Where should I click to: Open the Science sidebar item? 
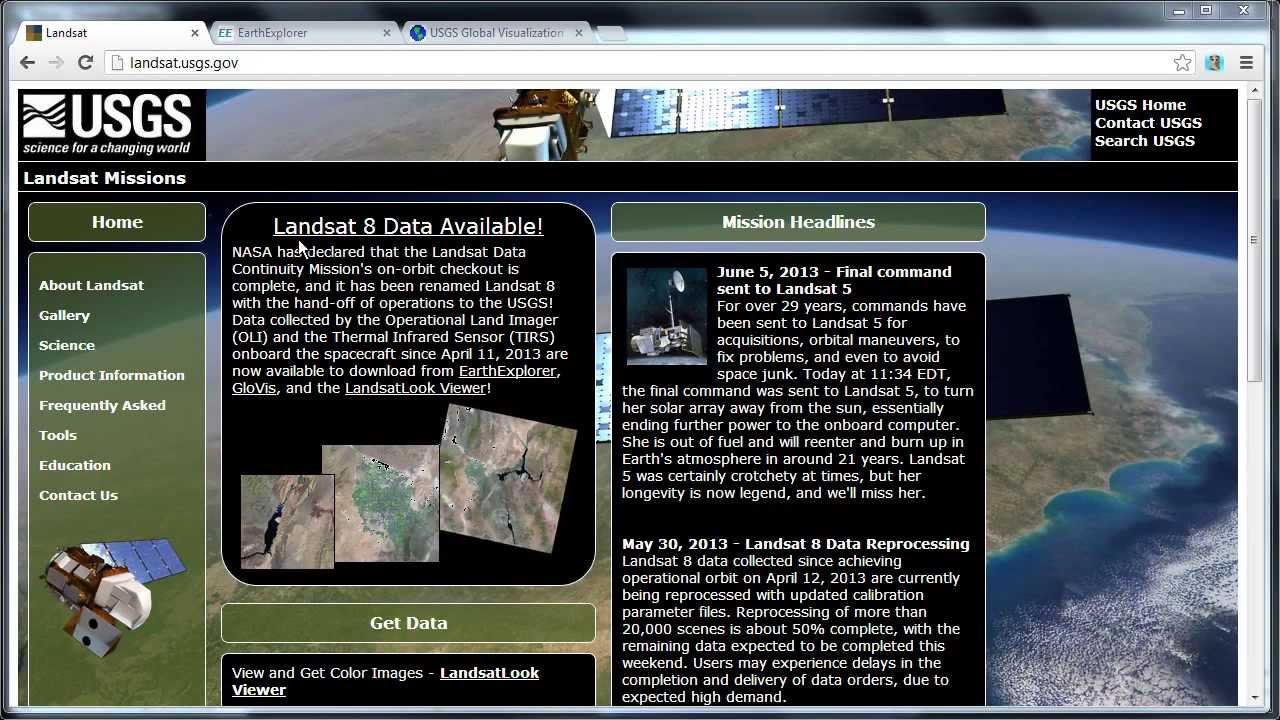tap(67, 345)
